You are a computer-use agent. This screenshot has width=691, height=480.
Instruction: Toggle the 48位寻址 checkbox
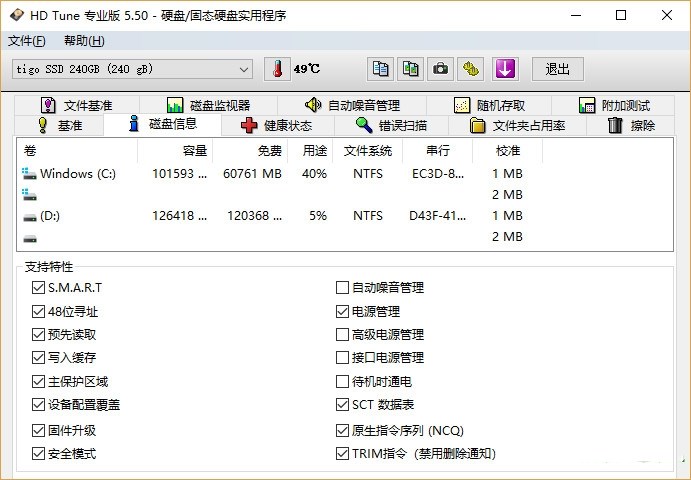[38, 312]
